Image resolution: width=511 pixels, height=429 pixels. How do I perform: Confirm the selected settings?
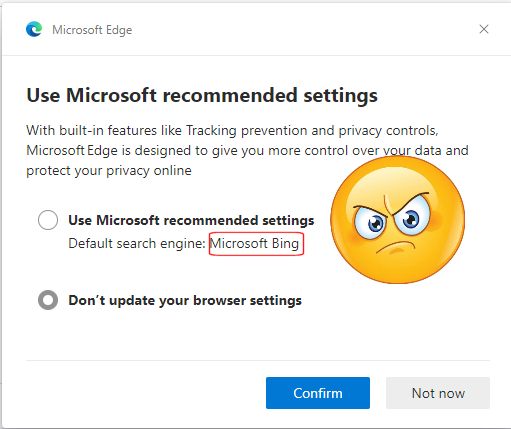(318, 393)
